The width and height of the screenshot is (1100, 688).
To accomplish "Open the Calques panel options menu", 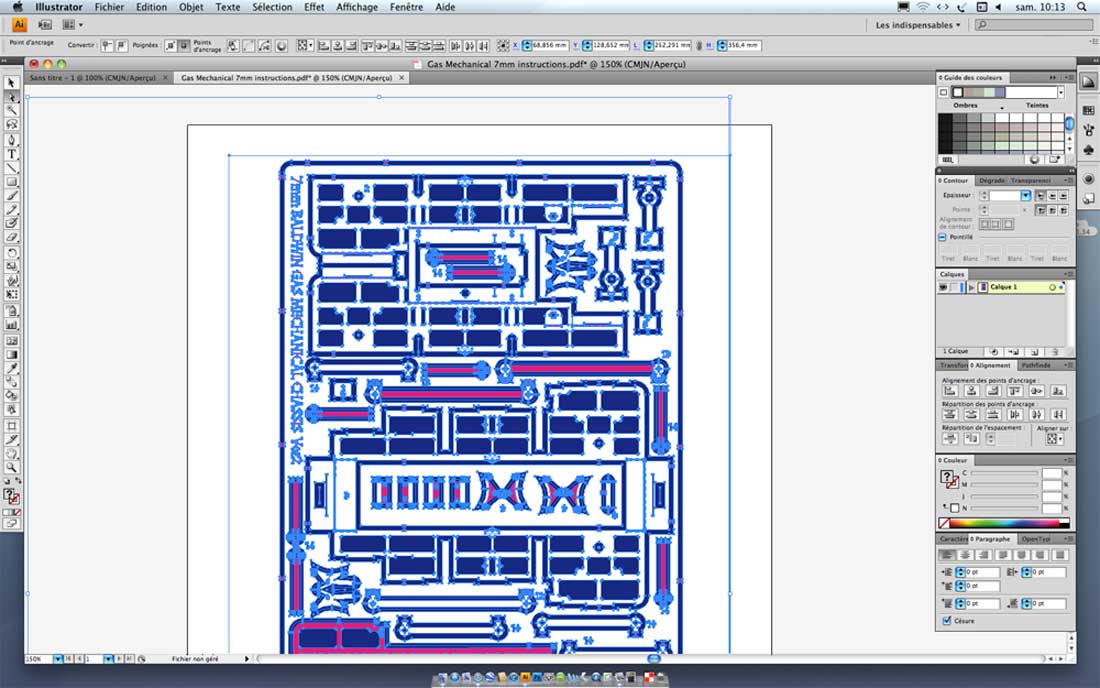I will click(x=1069, y=274).
